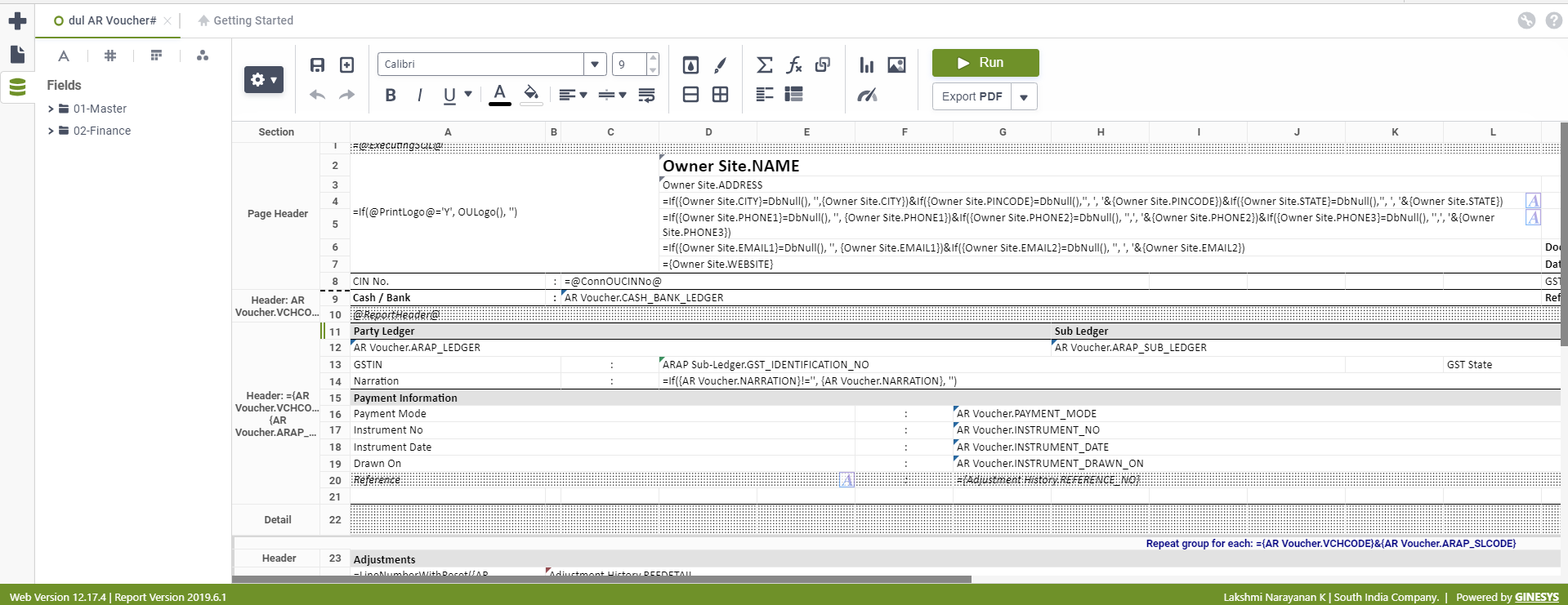The width and height of the screenshot is (1568, 605).
Task: Select the table grid field type icon
Action: coord(156,56)
